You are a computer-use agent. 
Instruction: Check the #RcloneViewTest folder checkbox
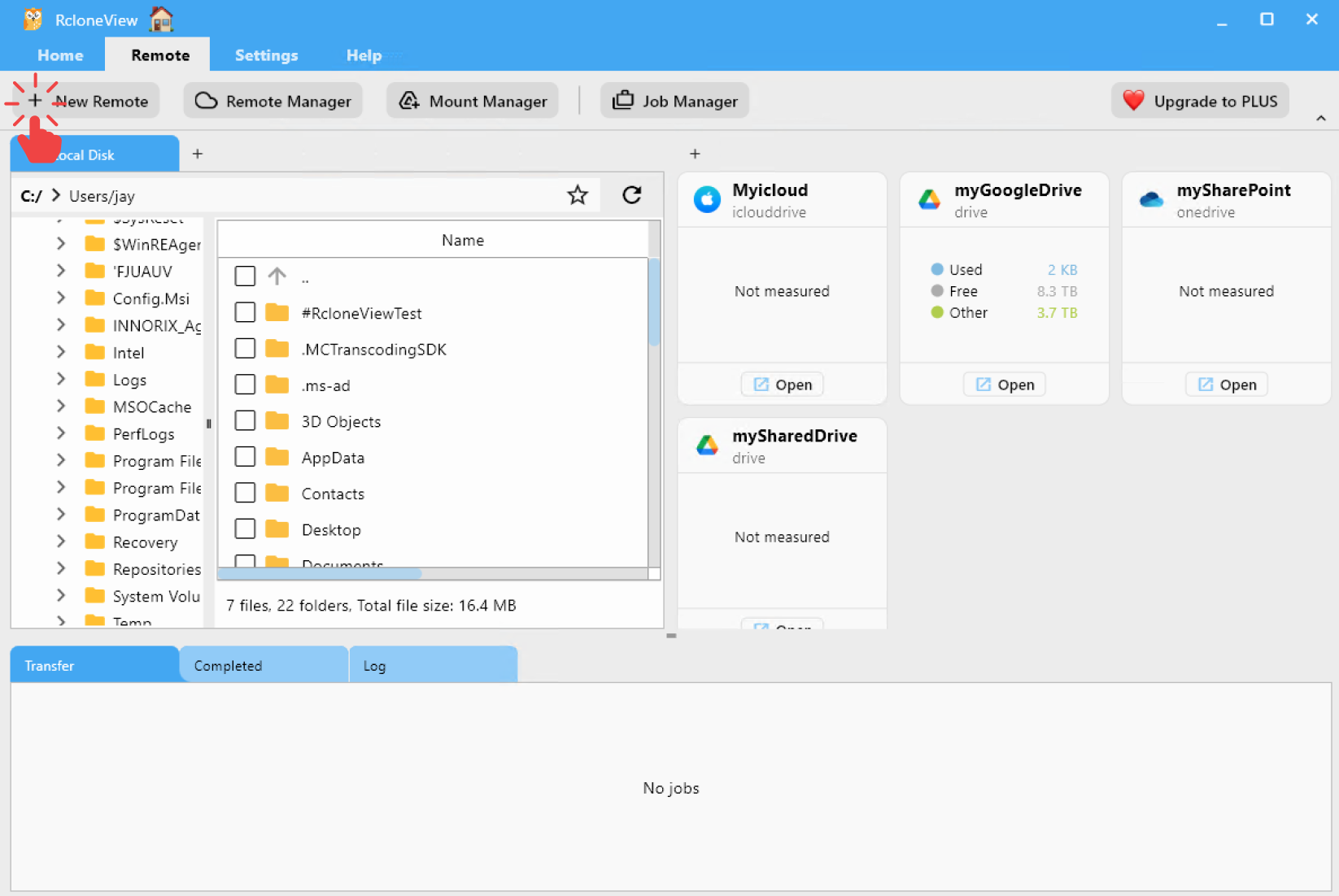(x=245, y=313)
